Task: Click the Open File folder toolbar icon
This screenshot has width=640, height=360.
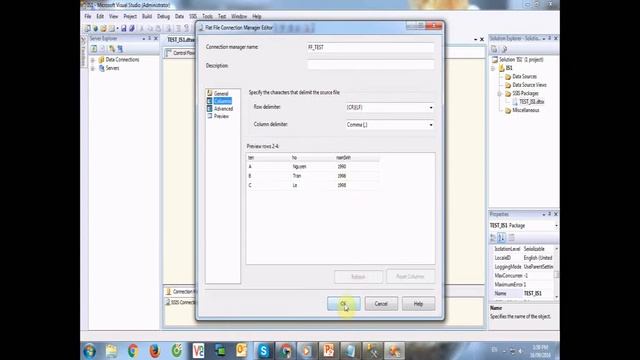Action: (x=103, y=28)
